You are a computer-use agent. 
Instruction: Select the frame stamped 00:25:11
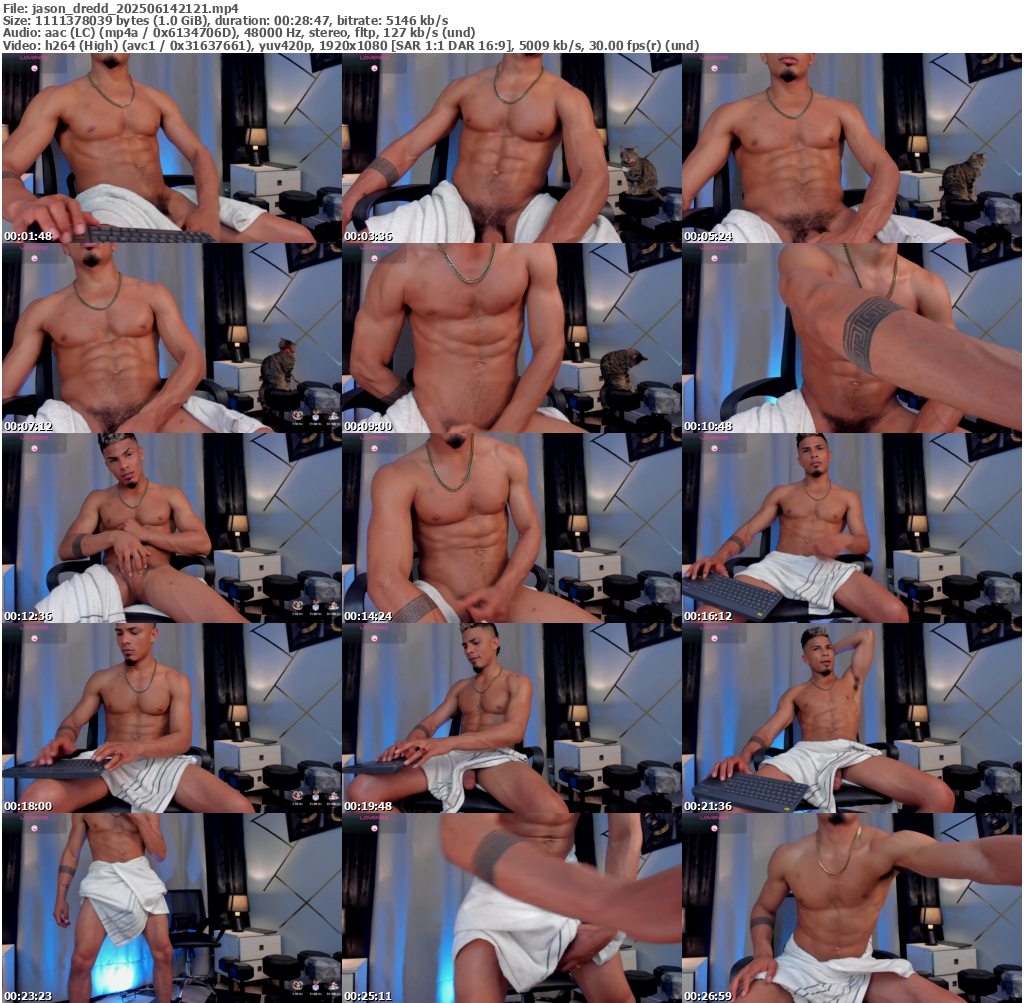point(511,908)
